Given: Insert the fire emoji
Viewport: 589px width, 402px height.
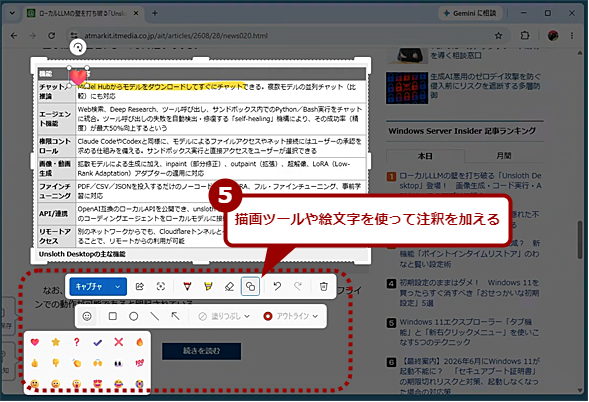Looking at the screenshot, I should (x=140, y=342).
